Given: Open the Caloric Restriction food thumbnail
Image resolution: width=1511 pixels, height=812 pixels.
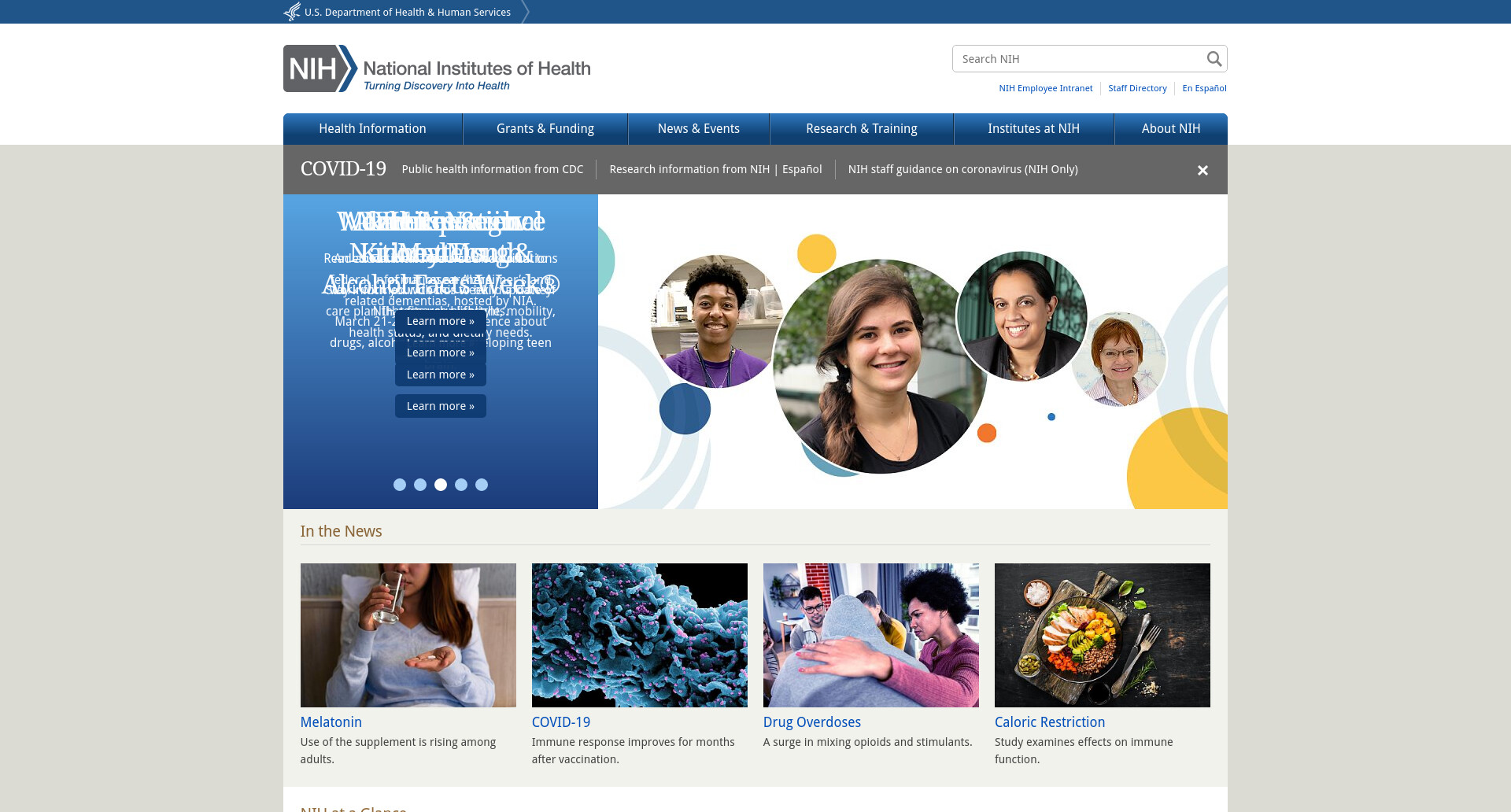Looking at the screenshot, I should coord(1103,635).
